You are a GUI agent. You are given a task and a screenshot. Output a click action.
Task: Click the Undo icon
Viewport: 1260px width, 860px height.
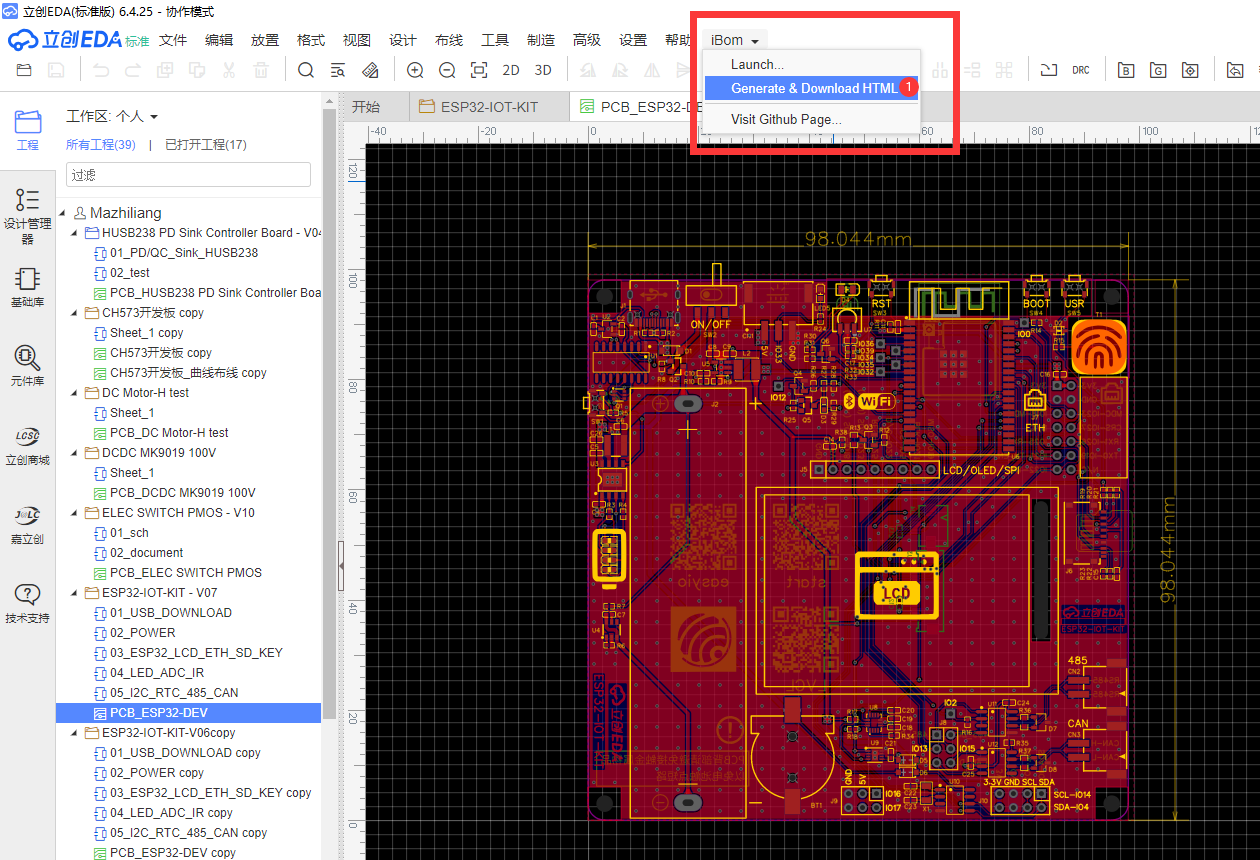coord(99,70)
